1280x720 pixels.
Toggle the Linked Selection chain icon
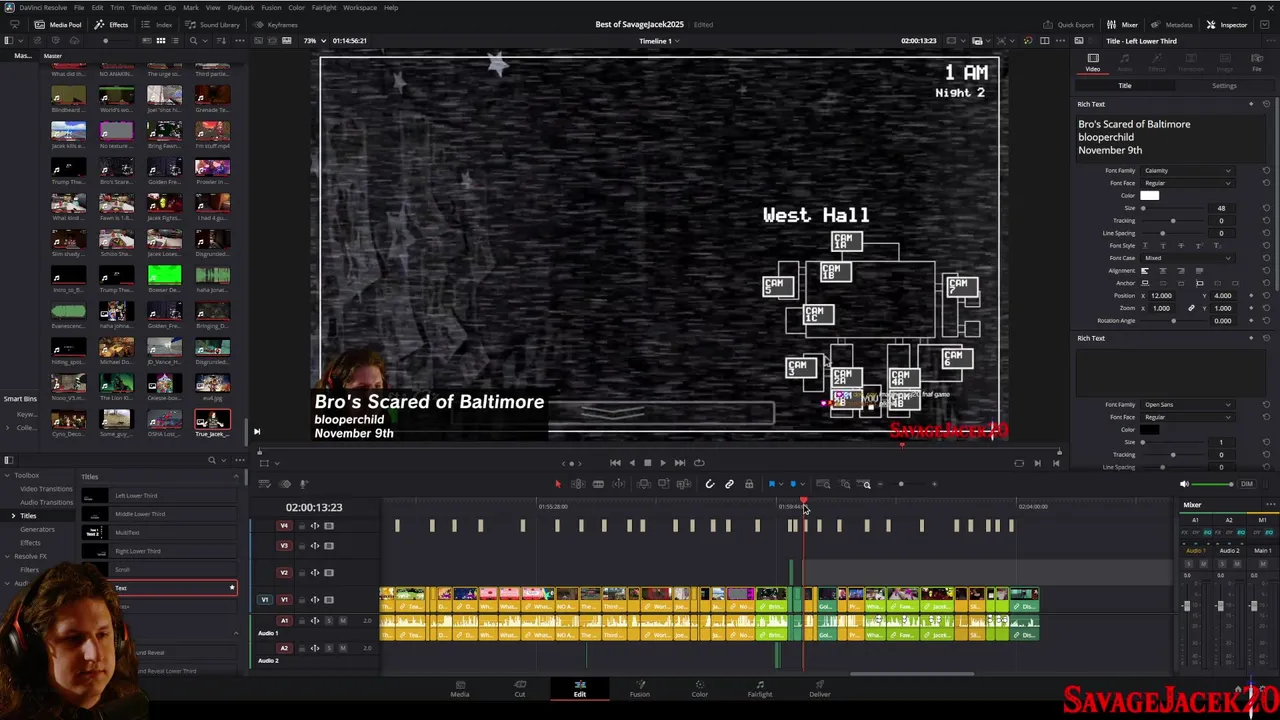[x=729, y=484]
